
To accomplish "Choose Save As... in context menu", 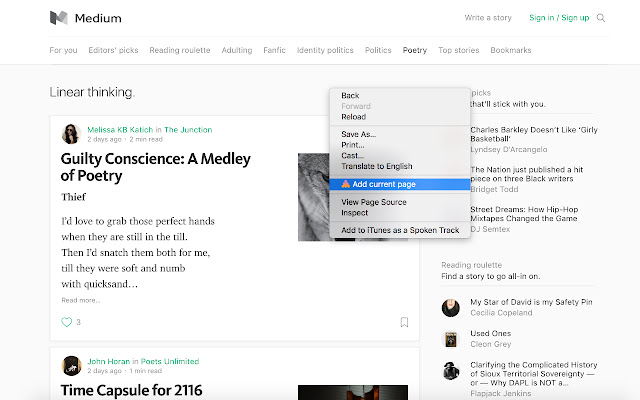I will 400,134.
